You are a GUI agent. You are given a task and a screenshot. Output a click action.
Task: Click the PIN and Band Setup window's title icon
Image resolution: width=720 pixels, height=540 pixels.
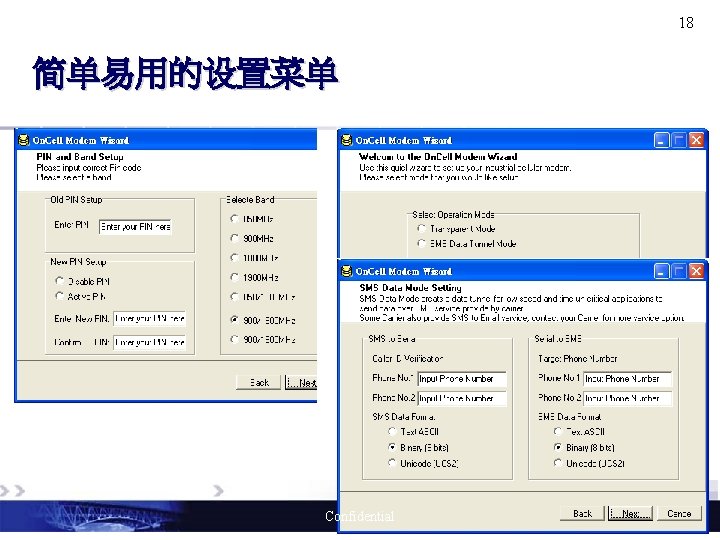point(23,140)
